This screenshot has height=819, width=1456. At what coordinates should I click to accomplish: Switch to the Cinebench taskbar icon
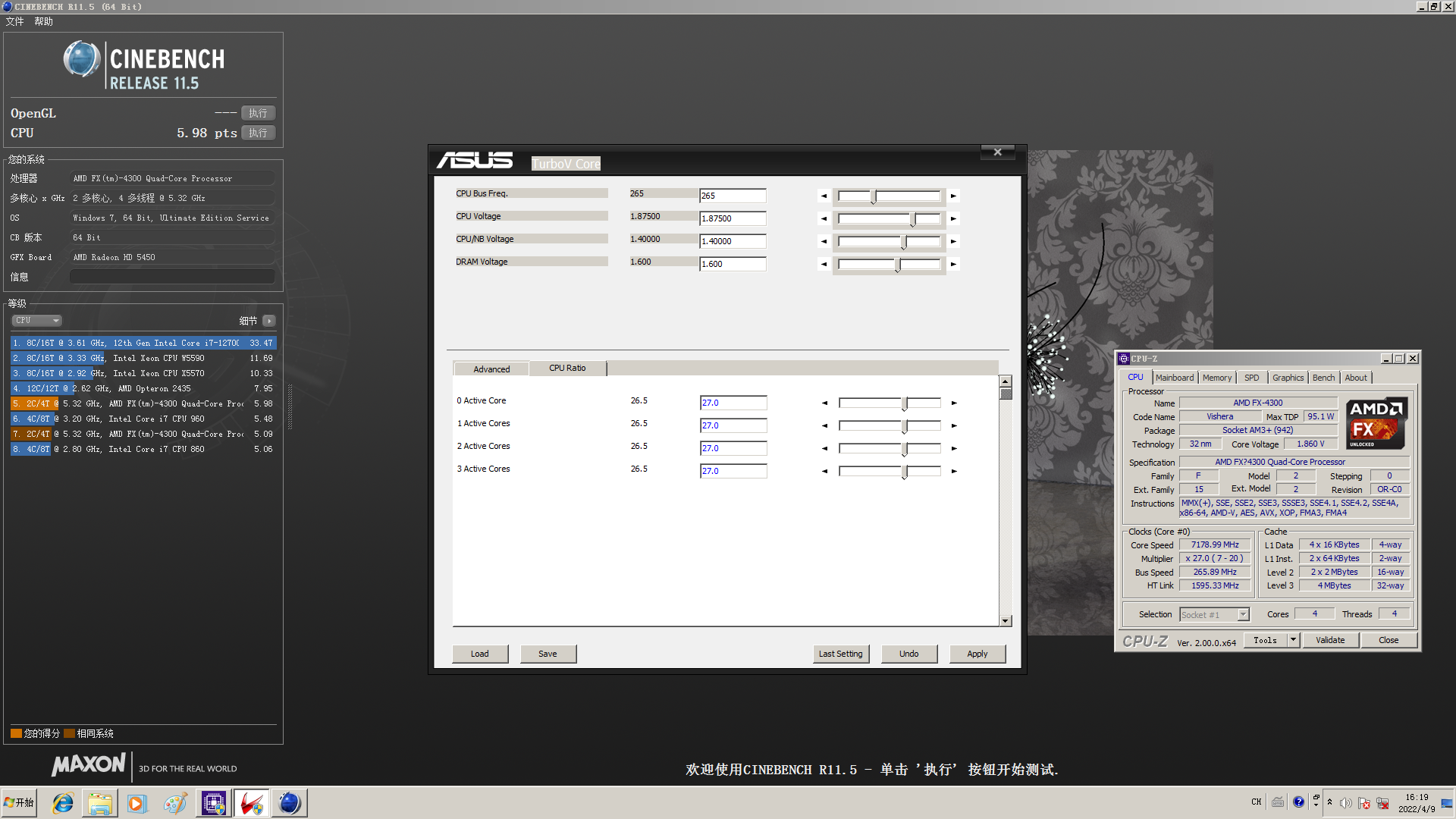pos(289,803)
